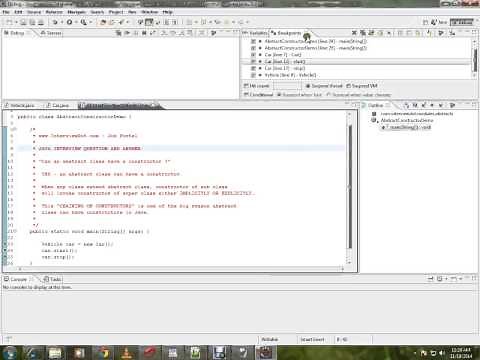Image resolution: width=480 pixels, height=360 pixels.
Task: Toggle the AbstractConstructorDemo line 25 breakpoint checkbox
Action: 253,48
